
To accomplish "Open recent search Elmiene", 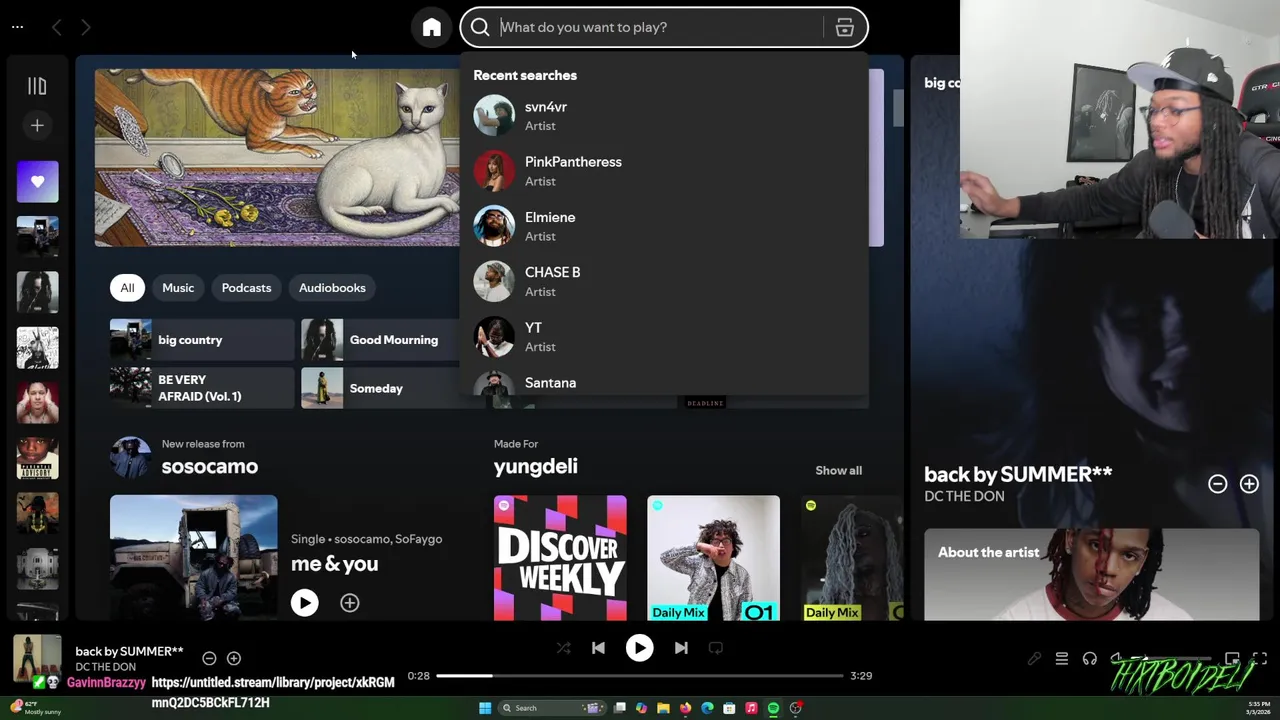I will [x=664, y=226].
